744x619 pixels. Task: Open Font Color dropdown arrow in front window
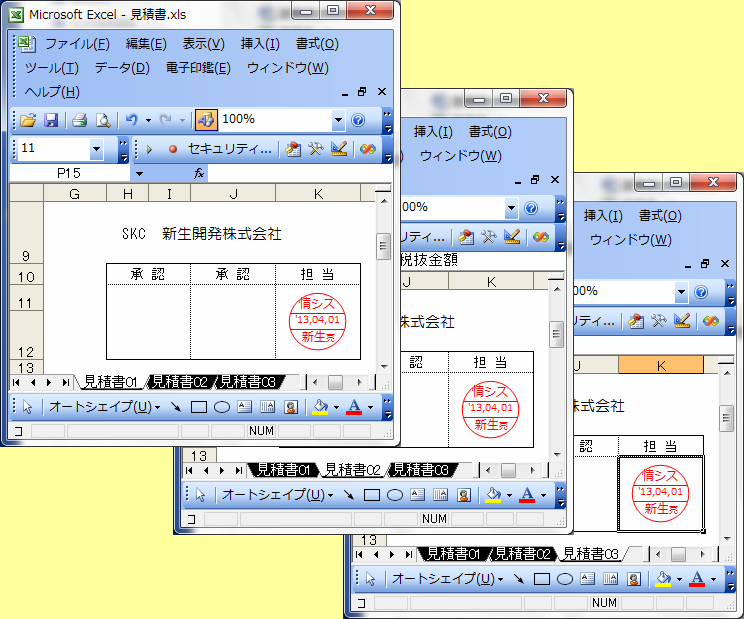click(x=370, y=407)
